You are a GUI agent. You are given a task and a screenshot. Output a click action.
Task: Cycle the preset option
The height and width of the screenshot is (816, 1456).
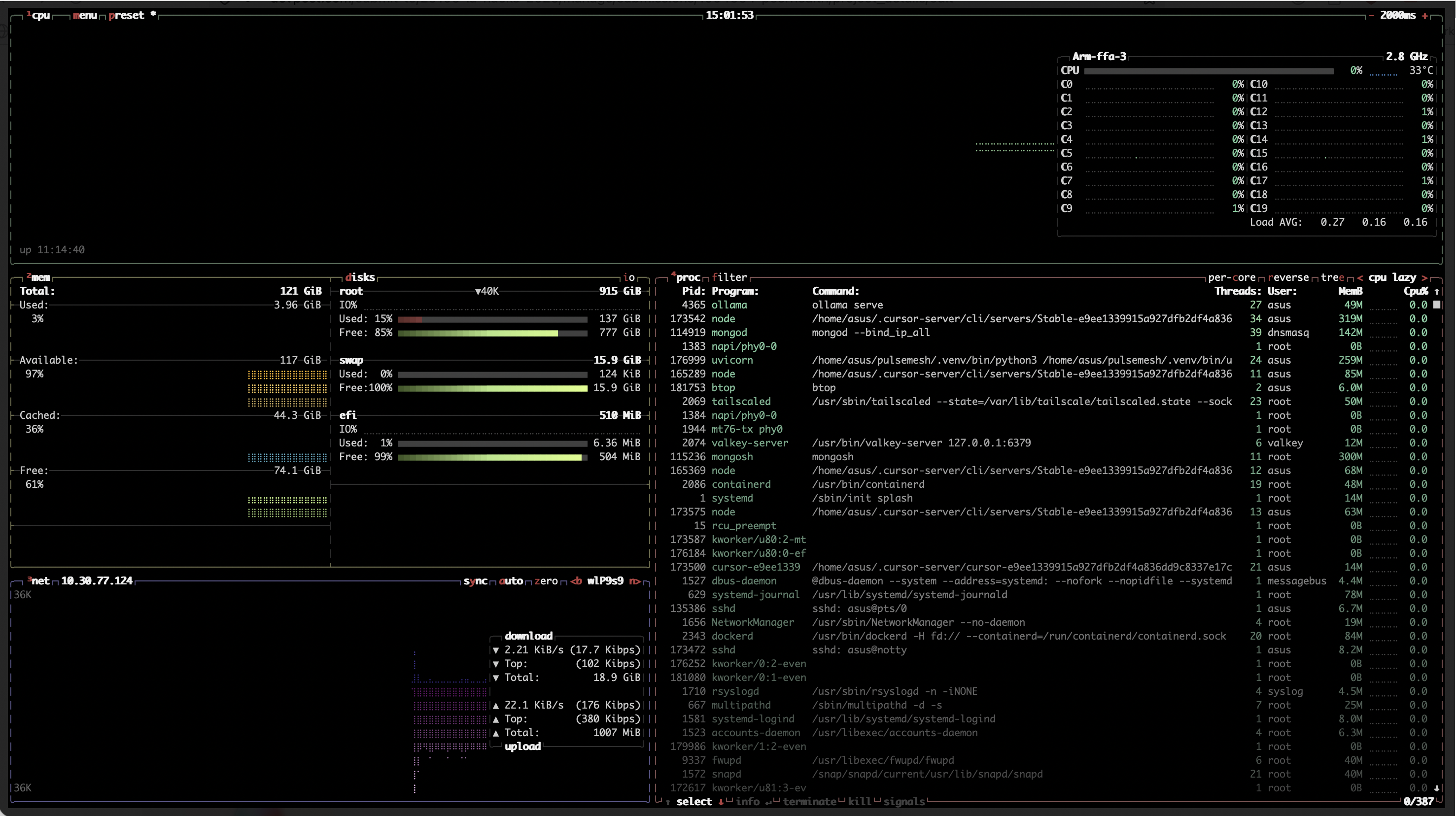point(126,16)
